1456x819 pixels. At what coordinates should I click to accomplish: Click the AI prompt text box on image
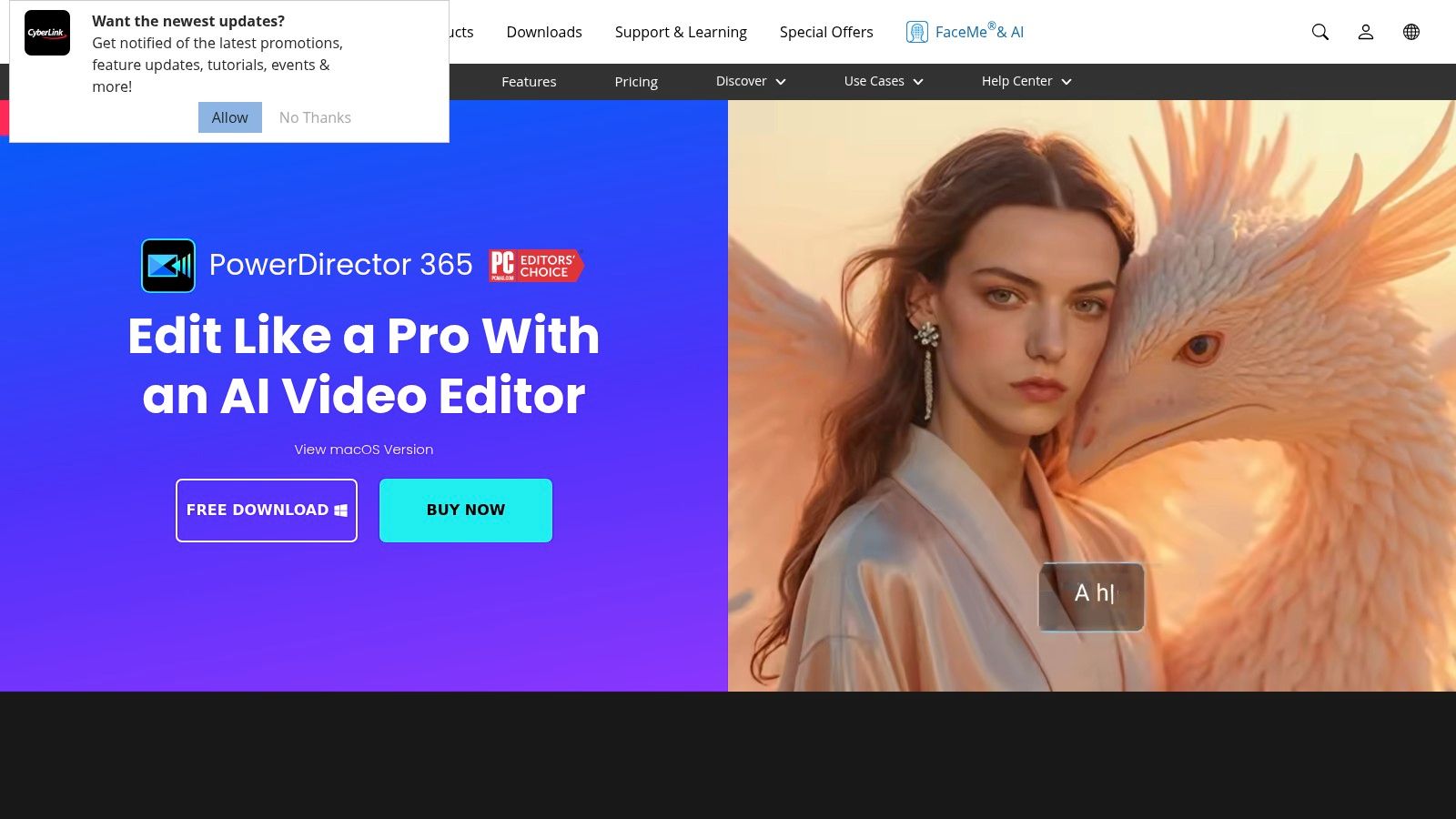coord(1091,597)
